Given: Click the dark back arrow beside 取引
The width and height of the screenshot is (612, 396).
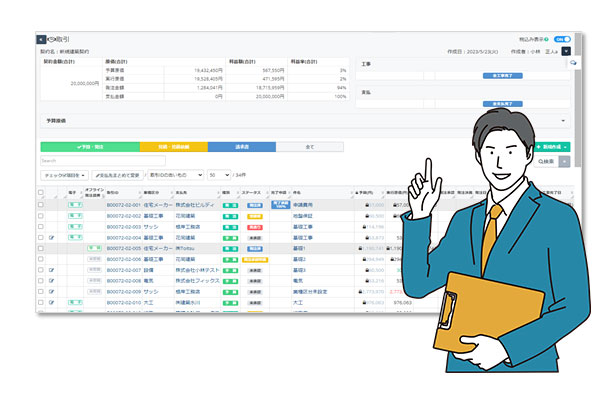Looking at the screenshot, I should 41,39.
